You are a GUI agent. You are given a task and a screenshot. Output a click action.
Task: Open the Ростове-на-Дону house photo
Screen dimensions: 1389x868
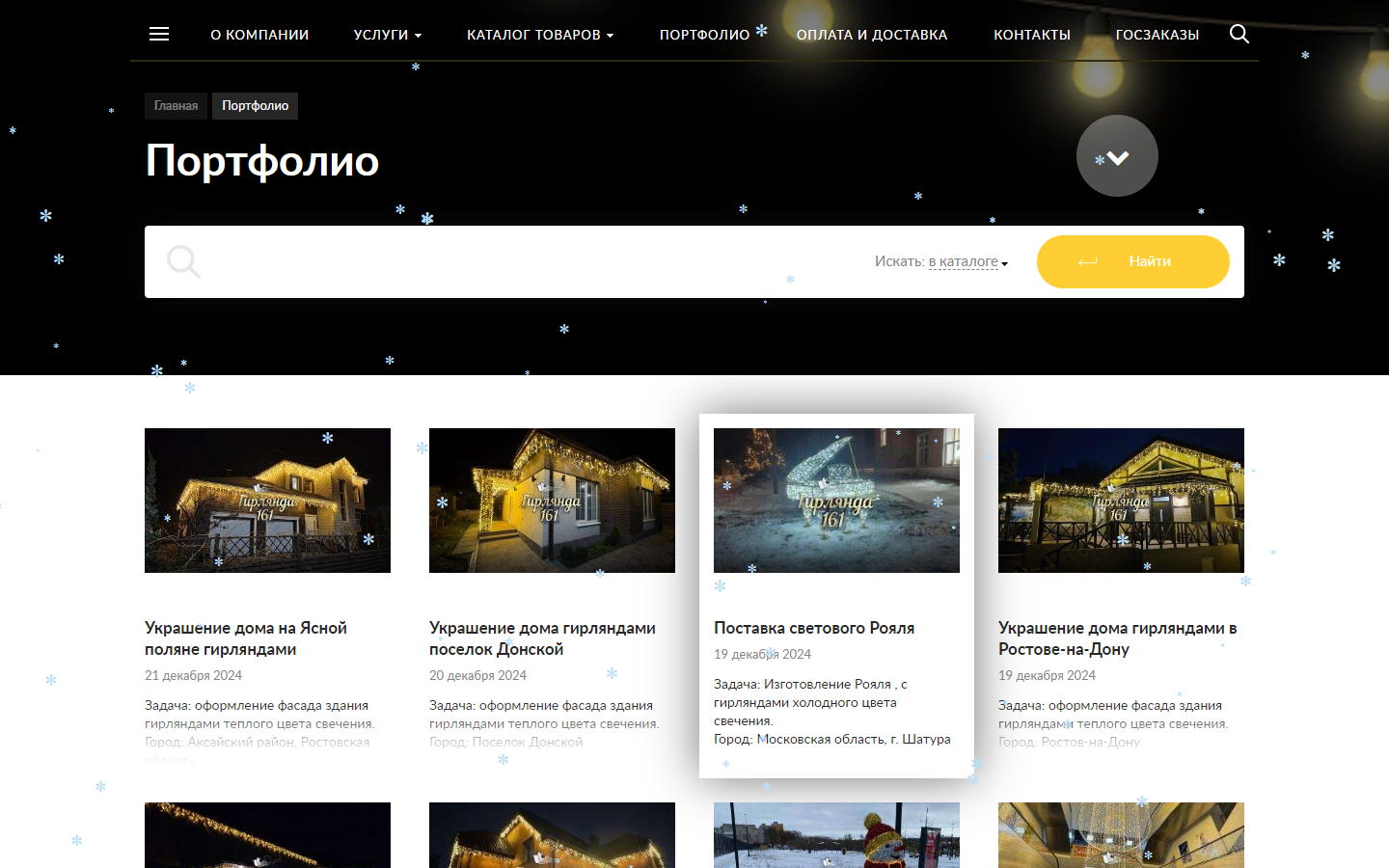click(1121, 501)
